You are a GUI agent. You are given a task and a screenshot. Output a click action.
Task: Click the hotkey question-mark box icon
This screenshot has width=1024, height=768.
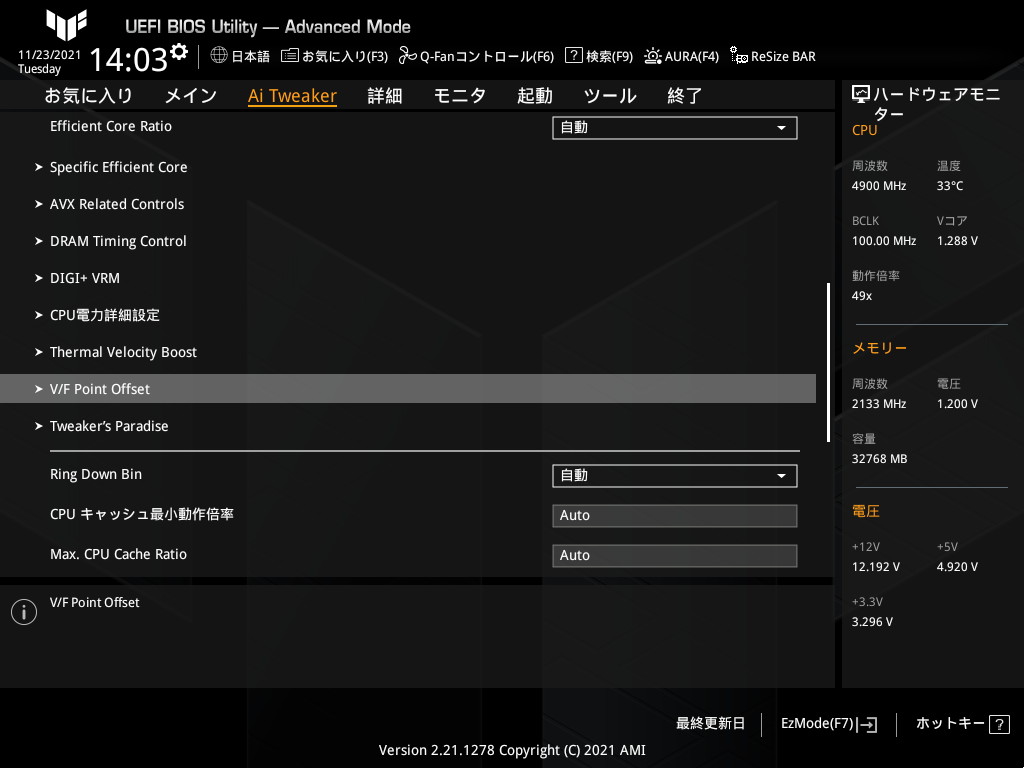pyautogui.click(x=999, y=724)
